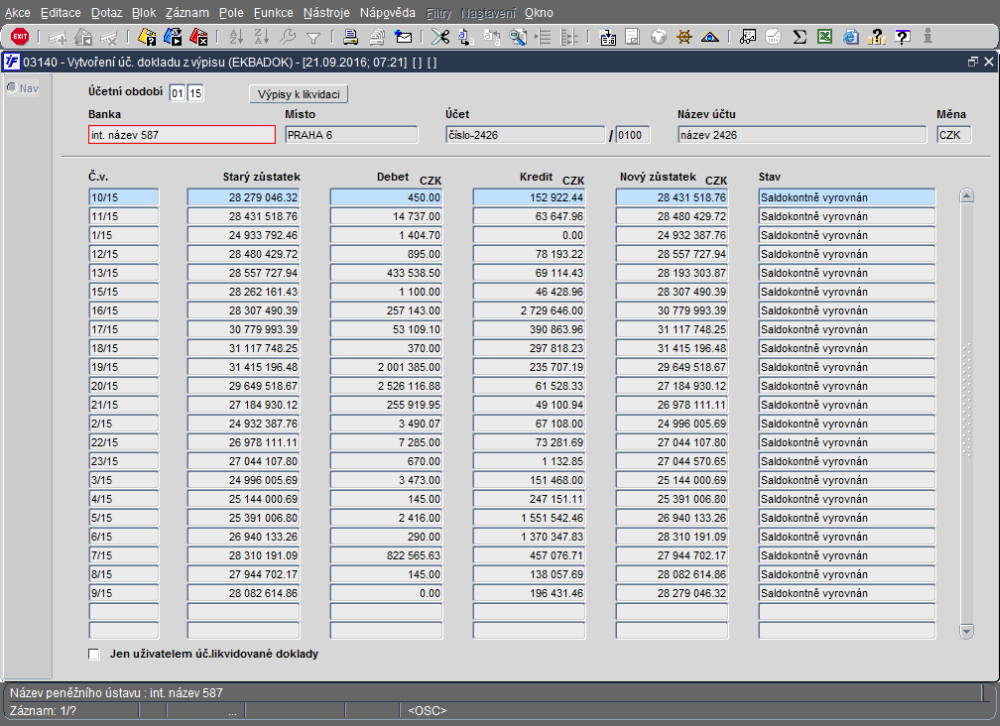1000x726 pixels.
Task: Open the Nástroje menu
Action: pyautogui.click(x=322, y=13)
